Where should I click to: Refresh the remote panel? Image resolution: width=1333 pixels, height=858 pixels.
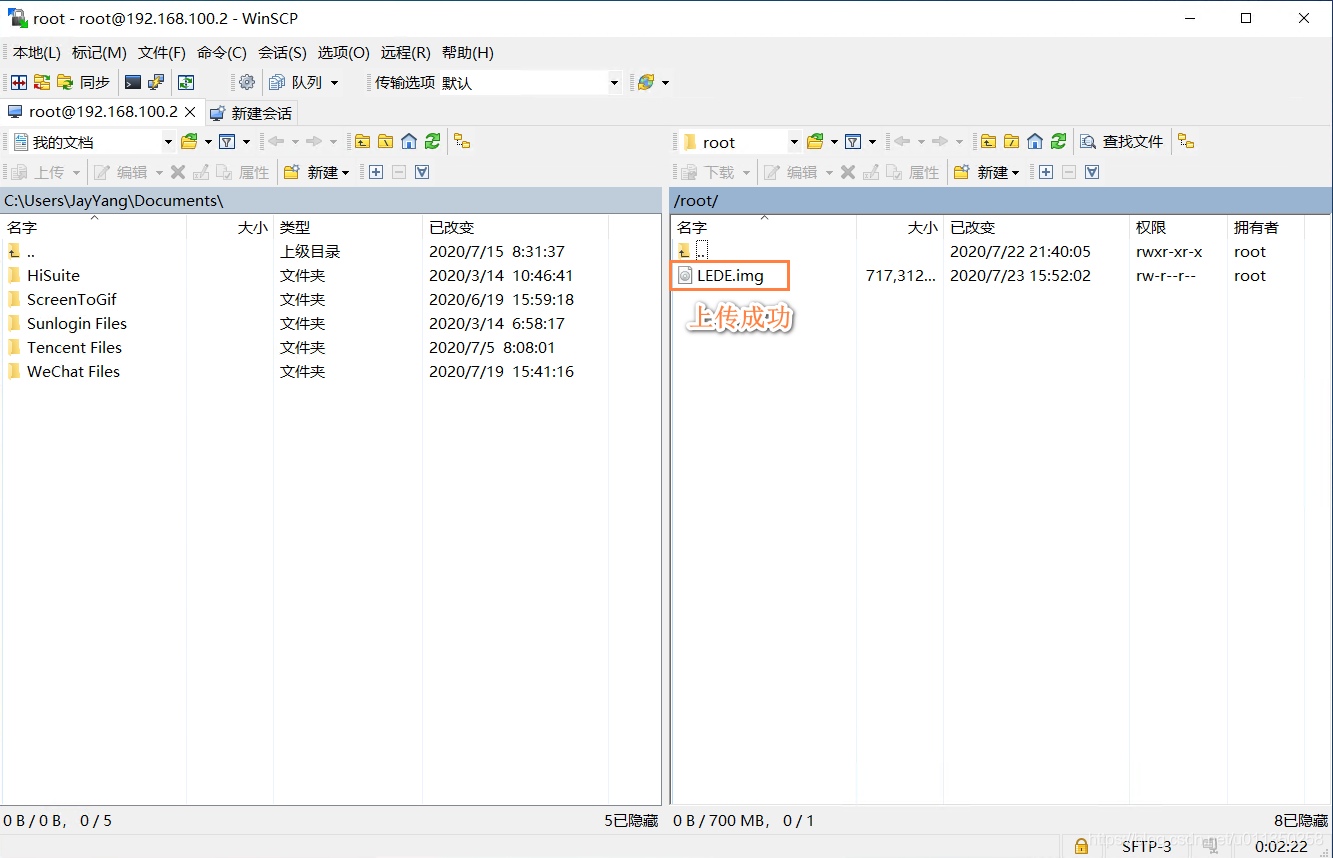(1058, 142)
